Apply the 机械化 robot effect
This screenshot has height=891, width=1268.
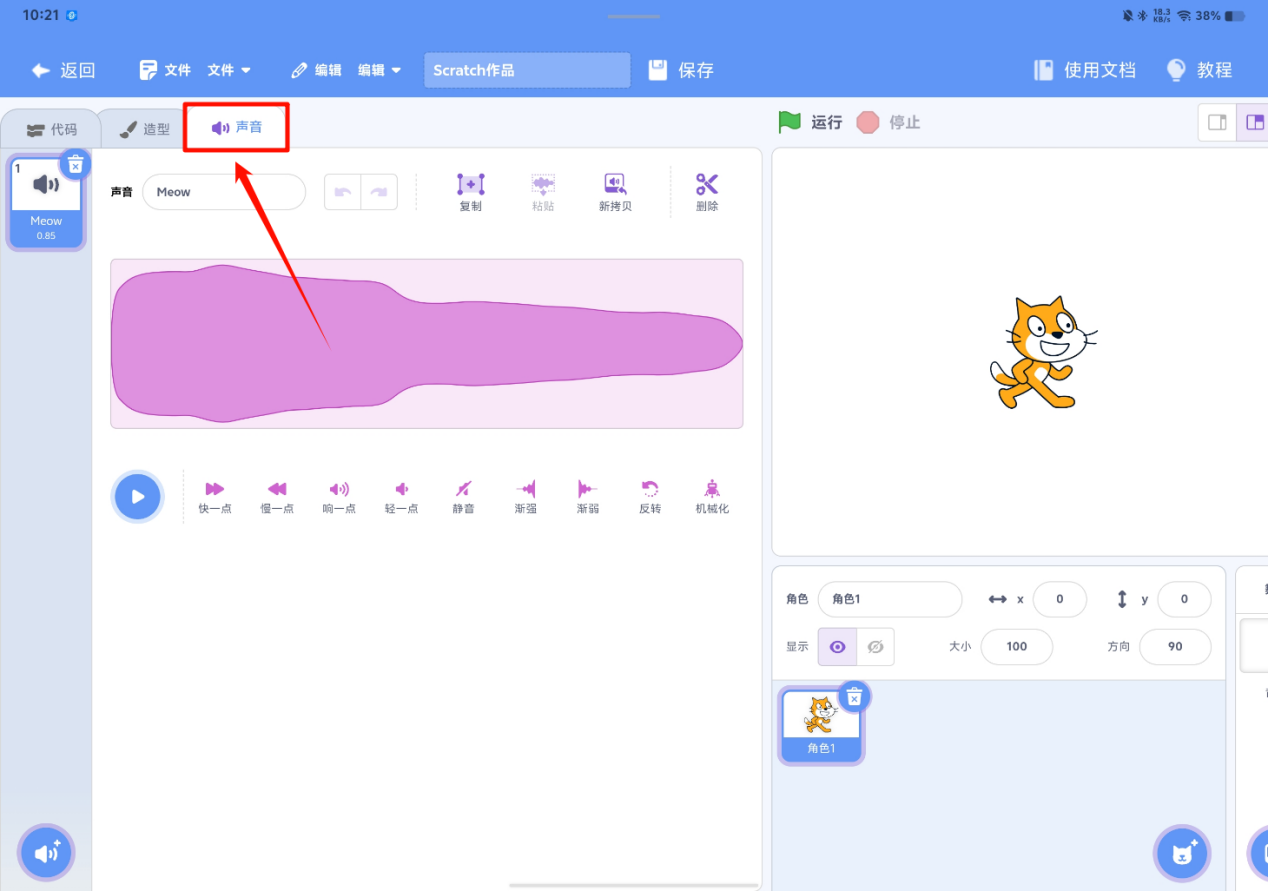click(x=711, y=495)
